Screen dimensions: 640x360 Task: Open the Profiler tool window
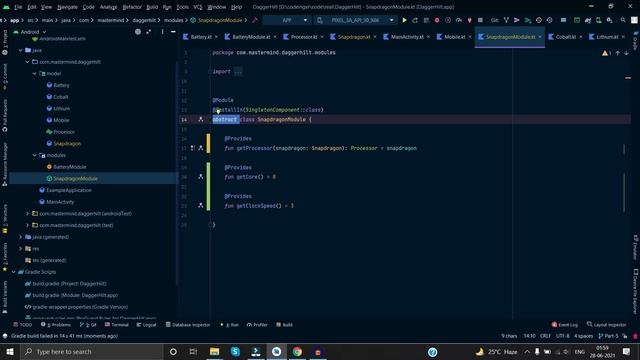point(257,325)
